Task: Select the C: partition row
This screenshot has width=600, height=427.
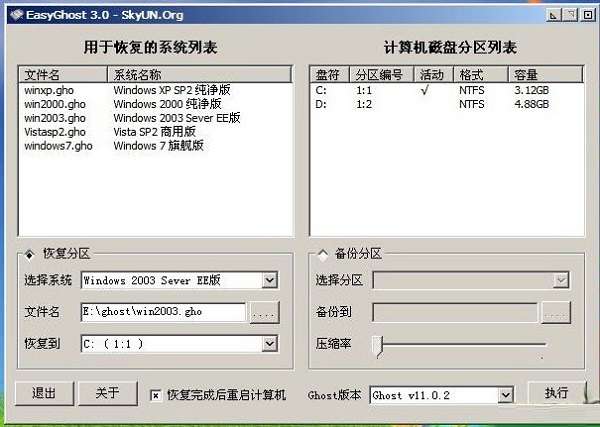Action: pos(447,90)
